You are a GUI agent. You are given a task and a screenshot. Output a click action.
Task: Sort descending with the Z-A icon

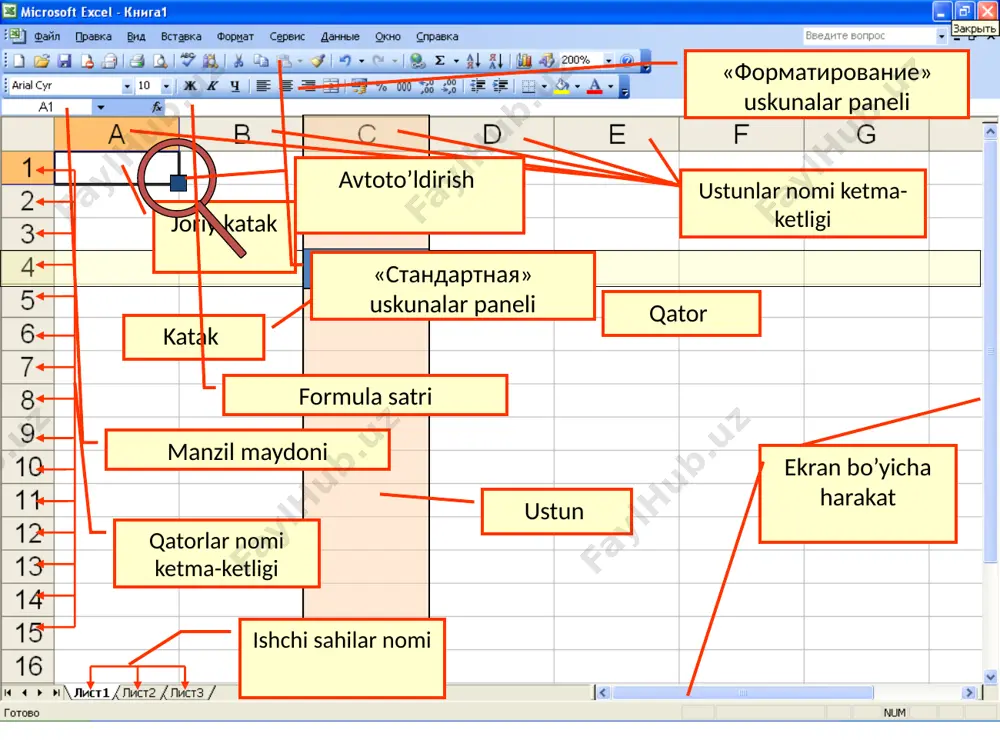(x=496, y=61)
